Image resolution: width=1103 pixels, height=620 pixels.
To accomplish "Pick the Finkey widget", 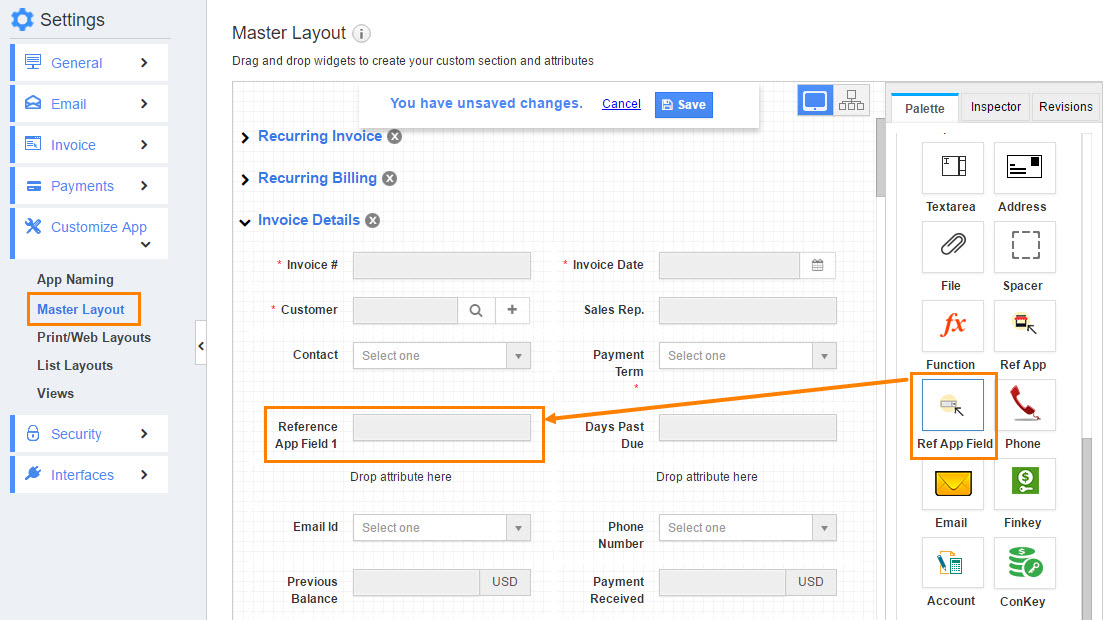I will 1024,484.
